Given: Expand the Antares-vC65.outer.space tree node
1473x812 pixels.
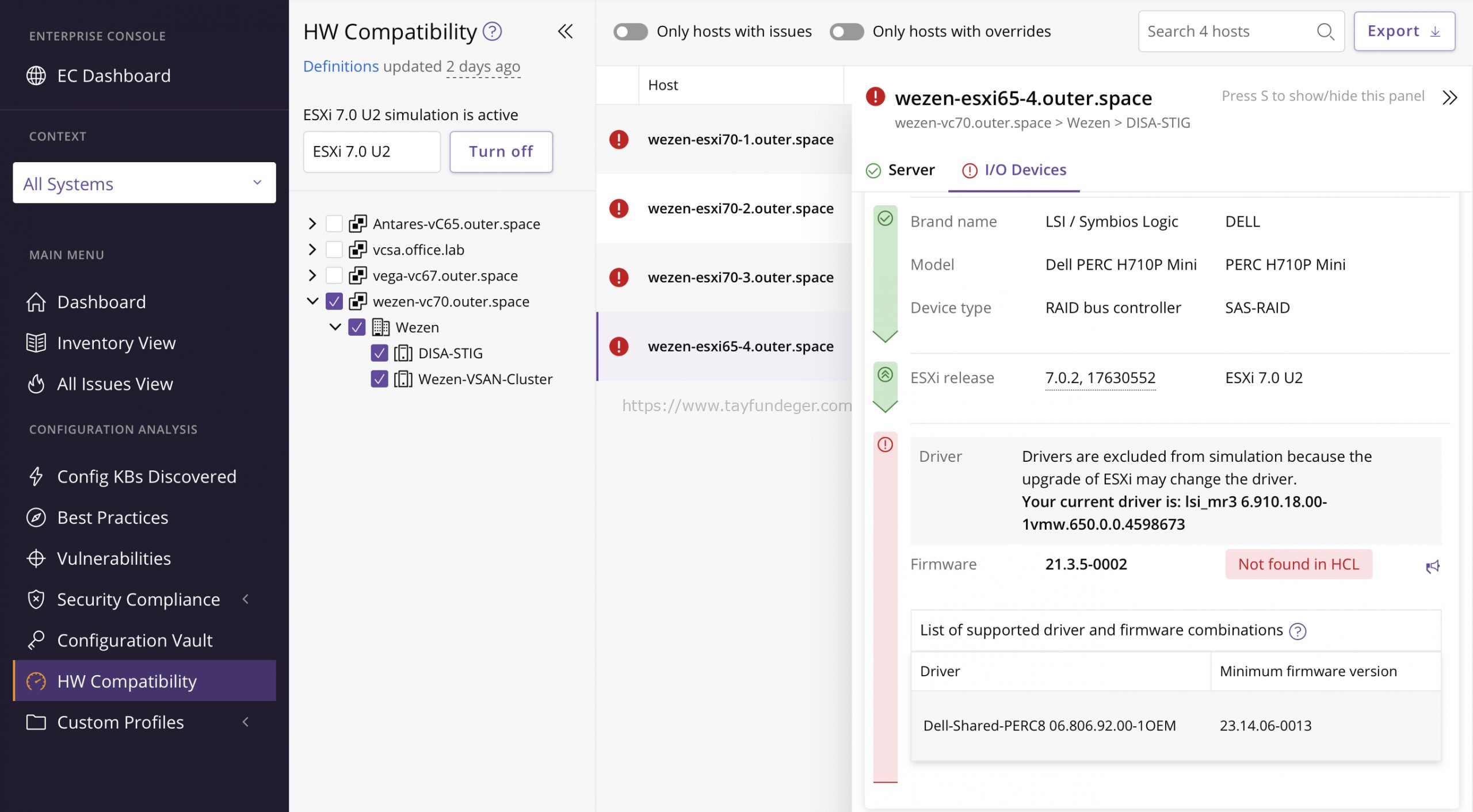Looking at the screenshot, I should [312, 224].
